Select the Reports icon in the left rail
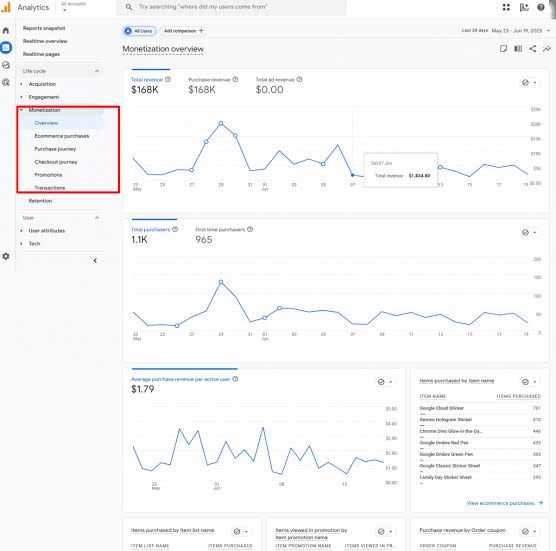This screenshot has width=556, height=551. [6, 48]
